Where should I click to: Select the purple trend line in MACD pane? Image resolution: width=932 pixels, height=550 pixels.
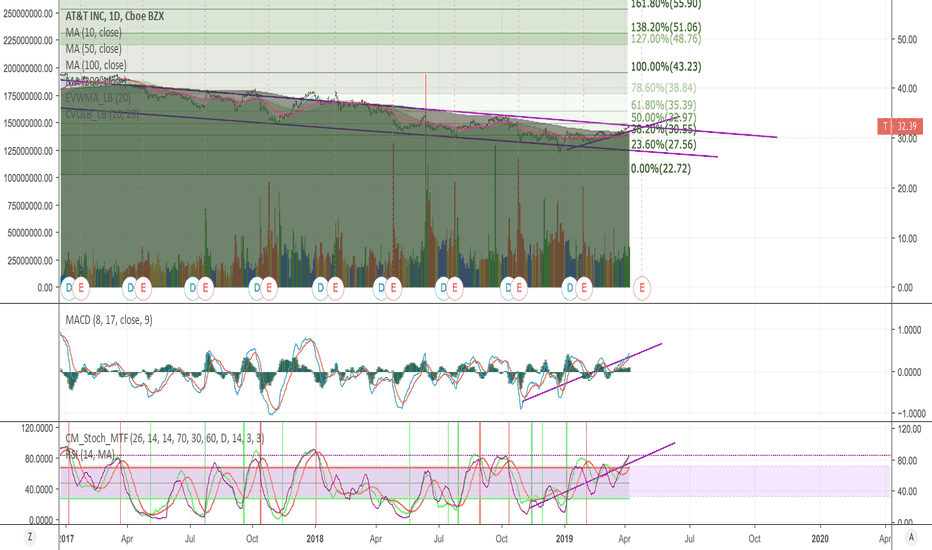click(592, 372)
